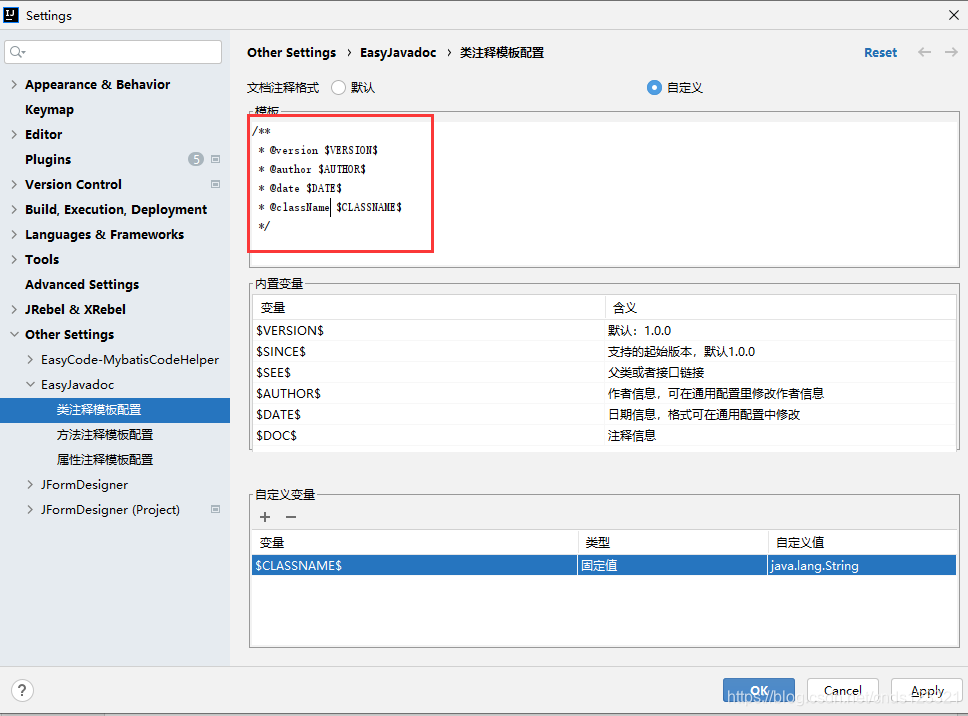Expand Appearance & Behavior section

tap(14, 85)
